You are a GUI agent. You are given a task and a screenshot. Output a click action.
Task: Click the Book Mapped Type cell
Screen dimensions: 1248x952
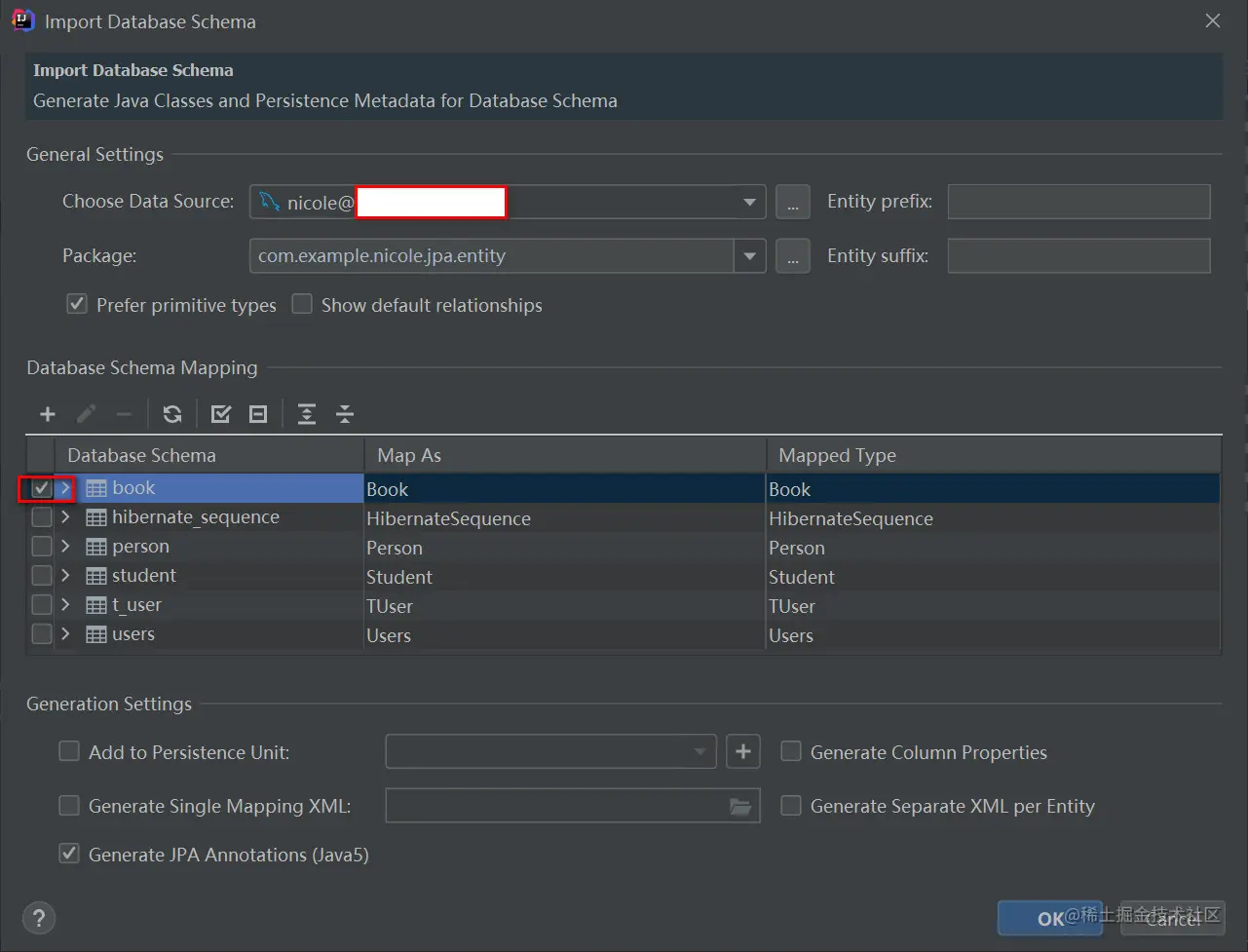994,489
